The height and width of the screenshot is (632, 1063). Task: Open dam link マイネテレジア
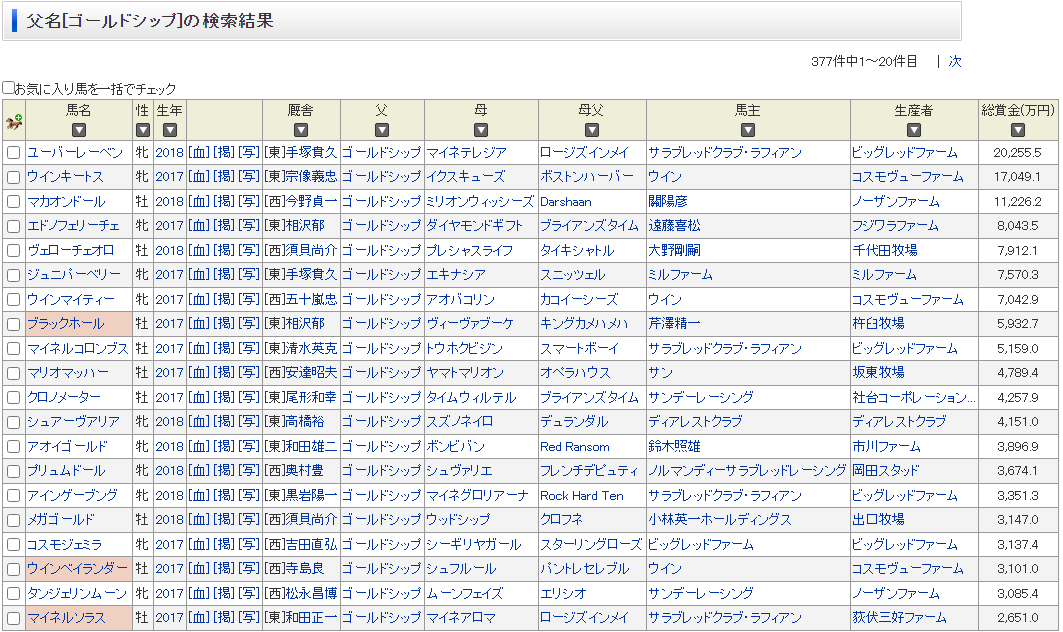tap(466, 153)
